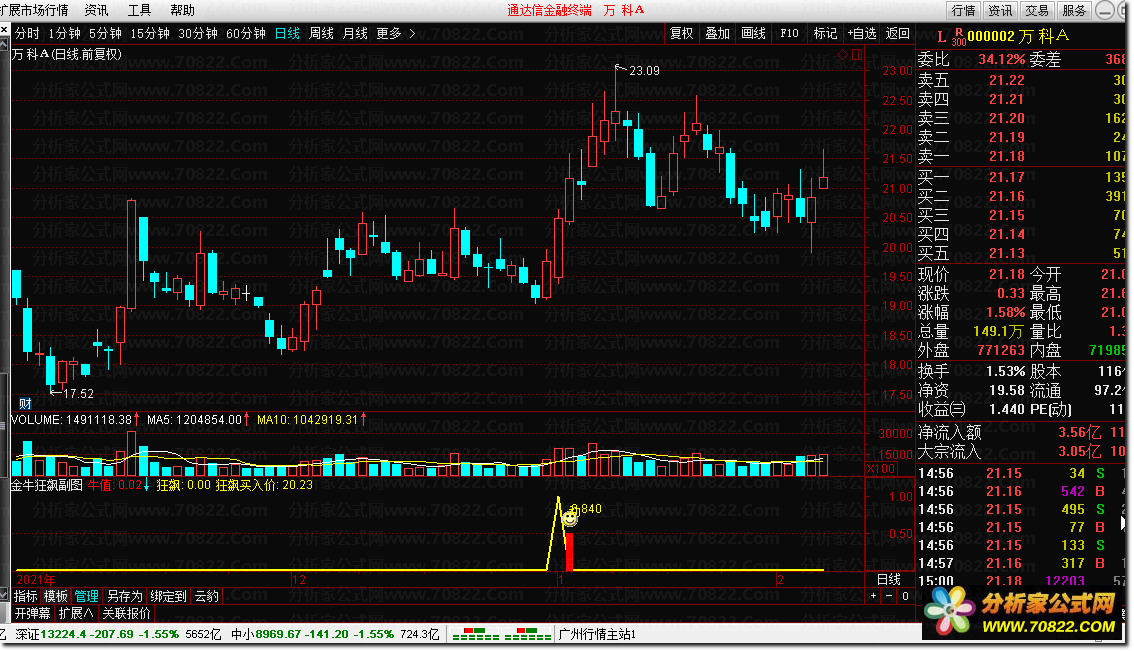Open the 资讯 button at top right
The height and width of the screenshot is (651, 1134).
coord(1000,10)
